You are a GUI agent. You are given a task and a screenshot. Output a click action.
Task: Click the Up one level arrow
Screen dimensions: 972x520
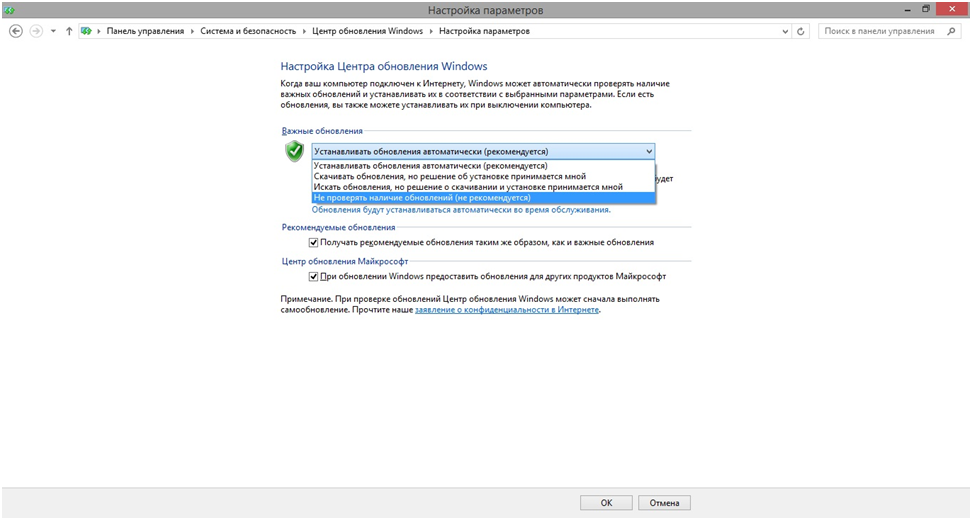69,31
